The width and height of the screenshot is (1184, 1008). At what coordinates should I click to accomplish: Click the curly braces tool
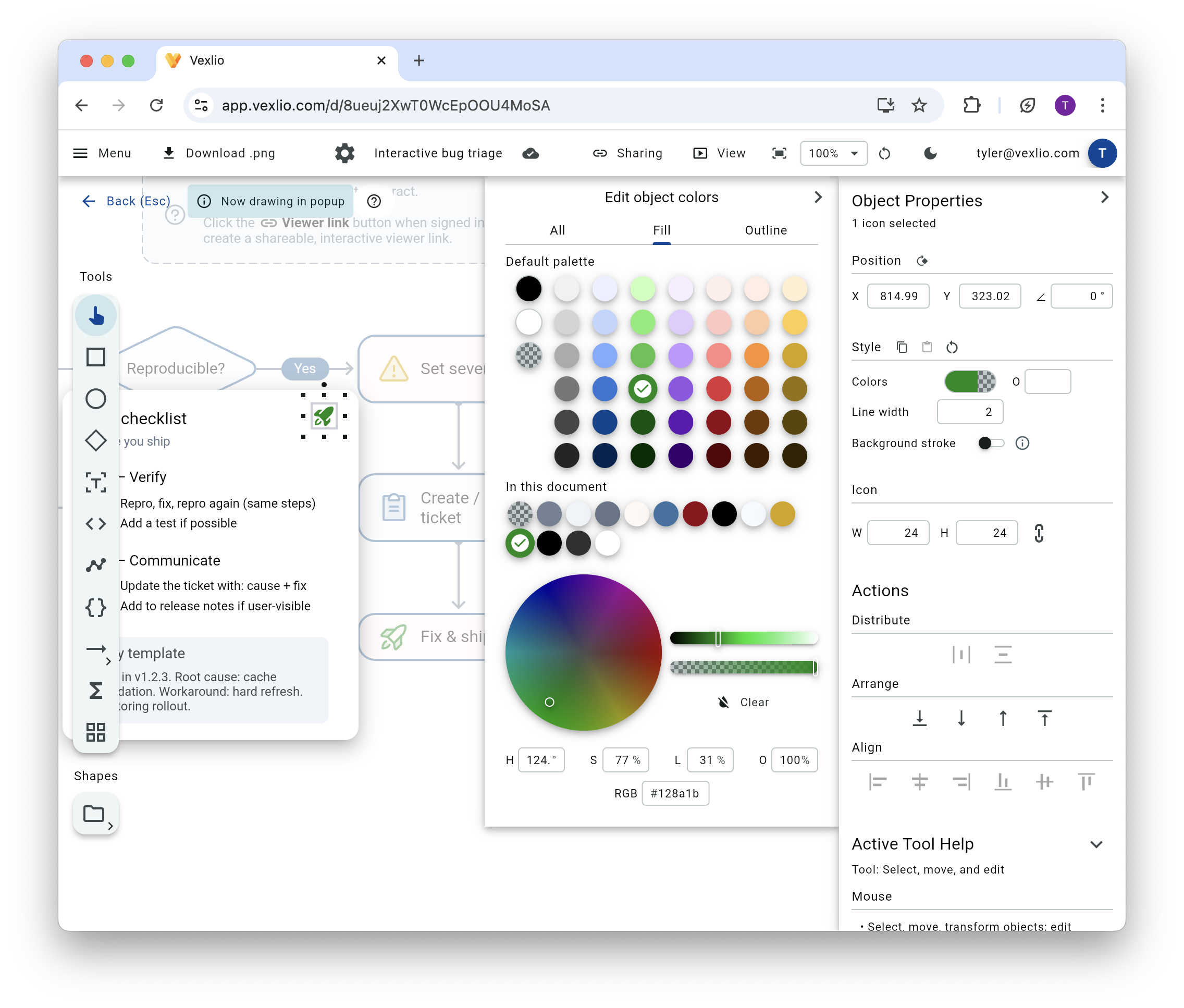click(x=95, y=607)
